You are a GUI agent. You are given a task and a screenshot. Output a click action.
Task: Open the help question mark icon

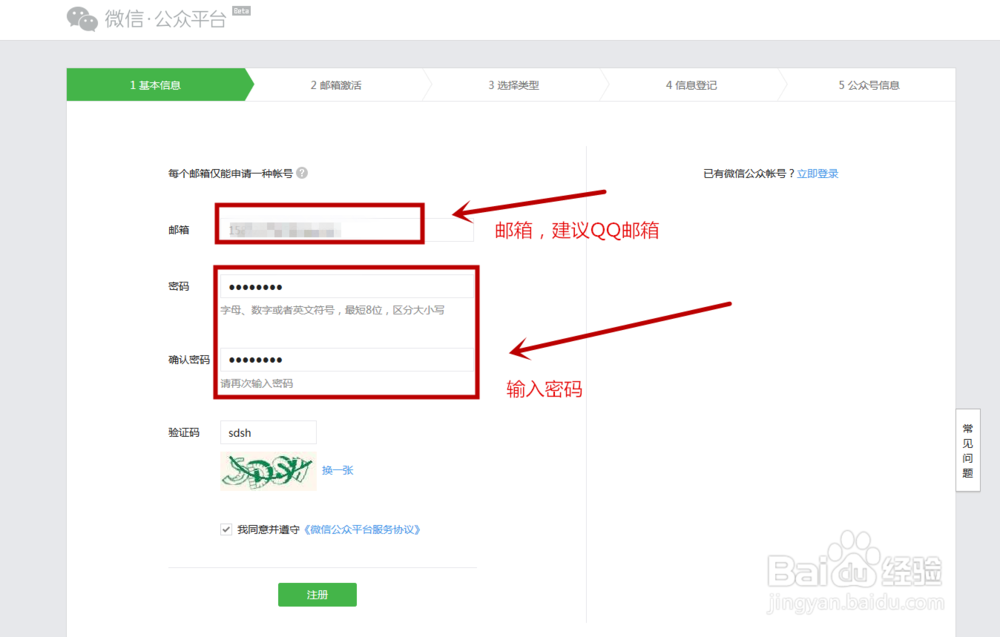click(x=302, y=173)
